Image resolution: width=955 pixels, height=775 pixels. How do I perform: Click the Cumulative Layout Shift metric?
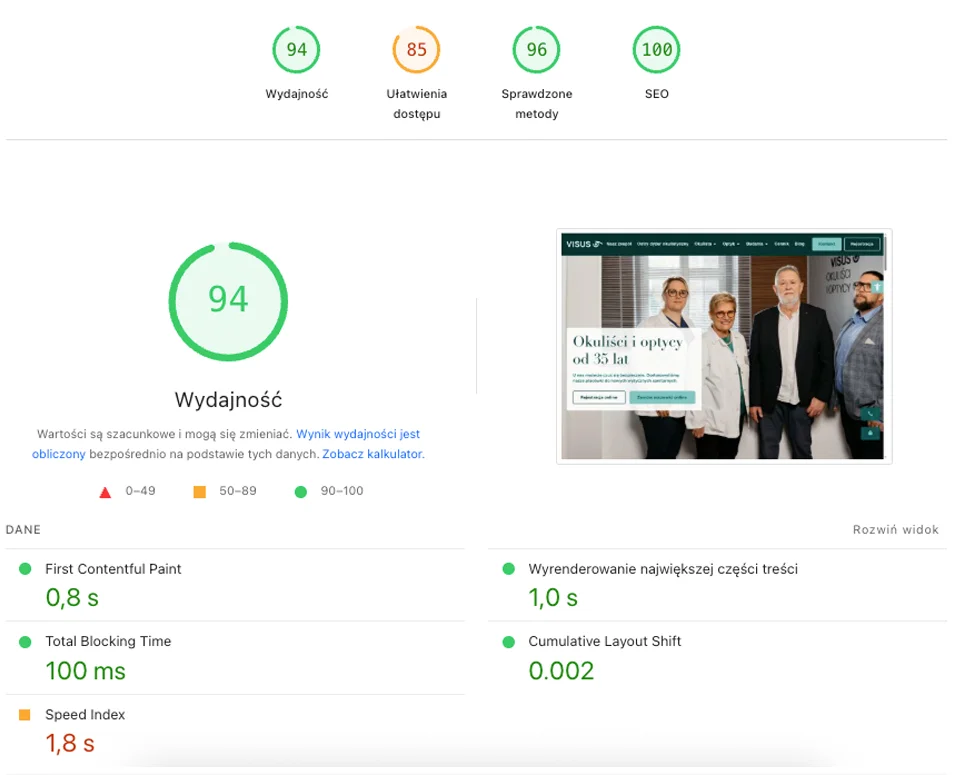coord(604,642)
